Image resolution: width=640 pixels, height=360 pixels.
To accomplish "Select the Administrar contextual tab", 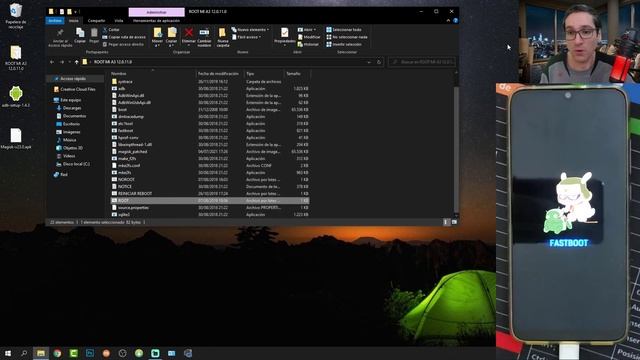I will click(156, 12).
